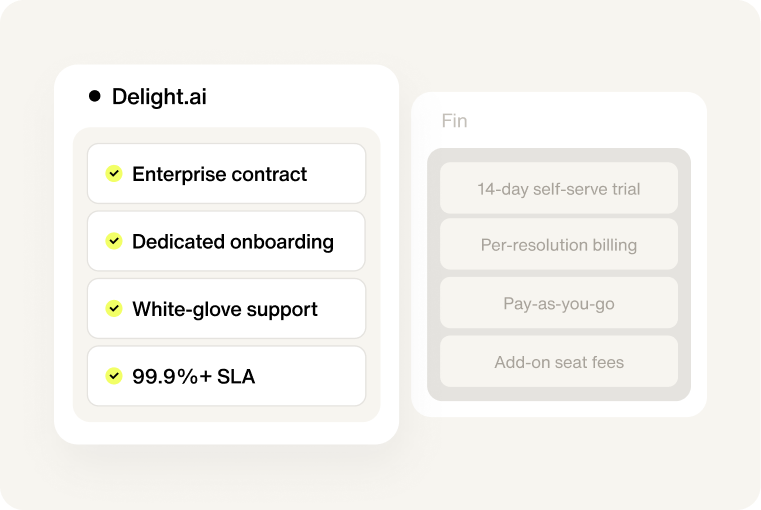The width and height of the screenshot is (761, 510).
Task: Click the White-glove support text label
Action: (x=225, y=309)
